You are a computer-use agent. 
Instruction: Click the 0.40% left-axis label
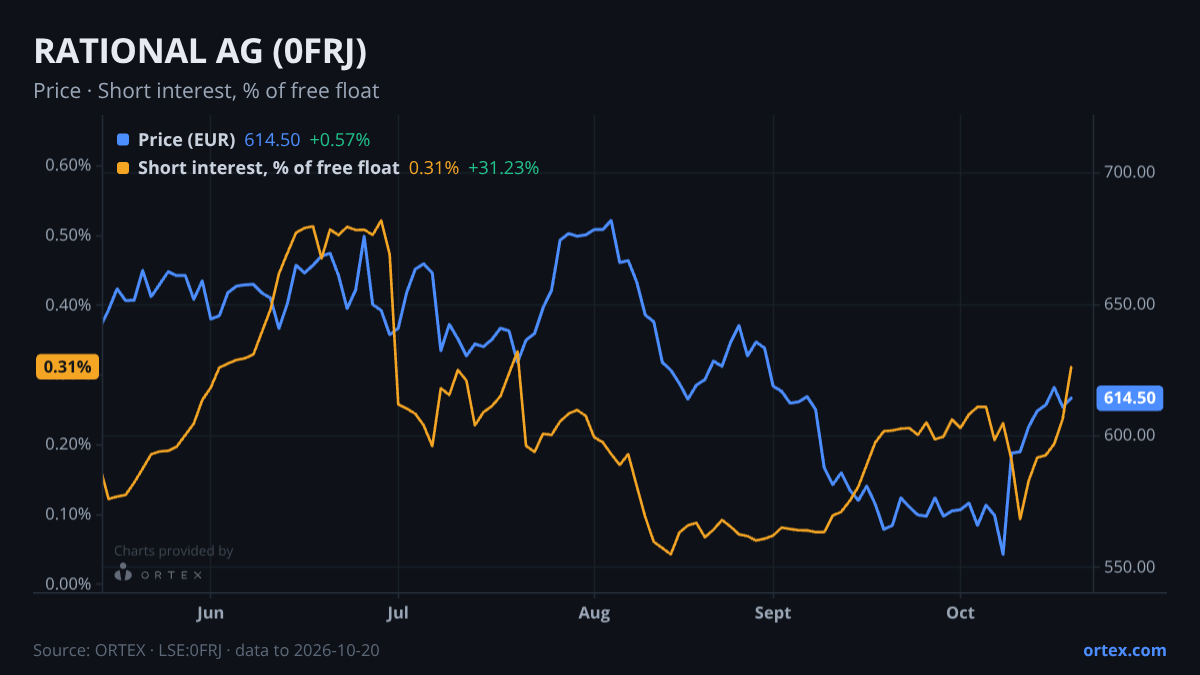pos(68,305)
